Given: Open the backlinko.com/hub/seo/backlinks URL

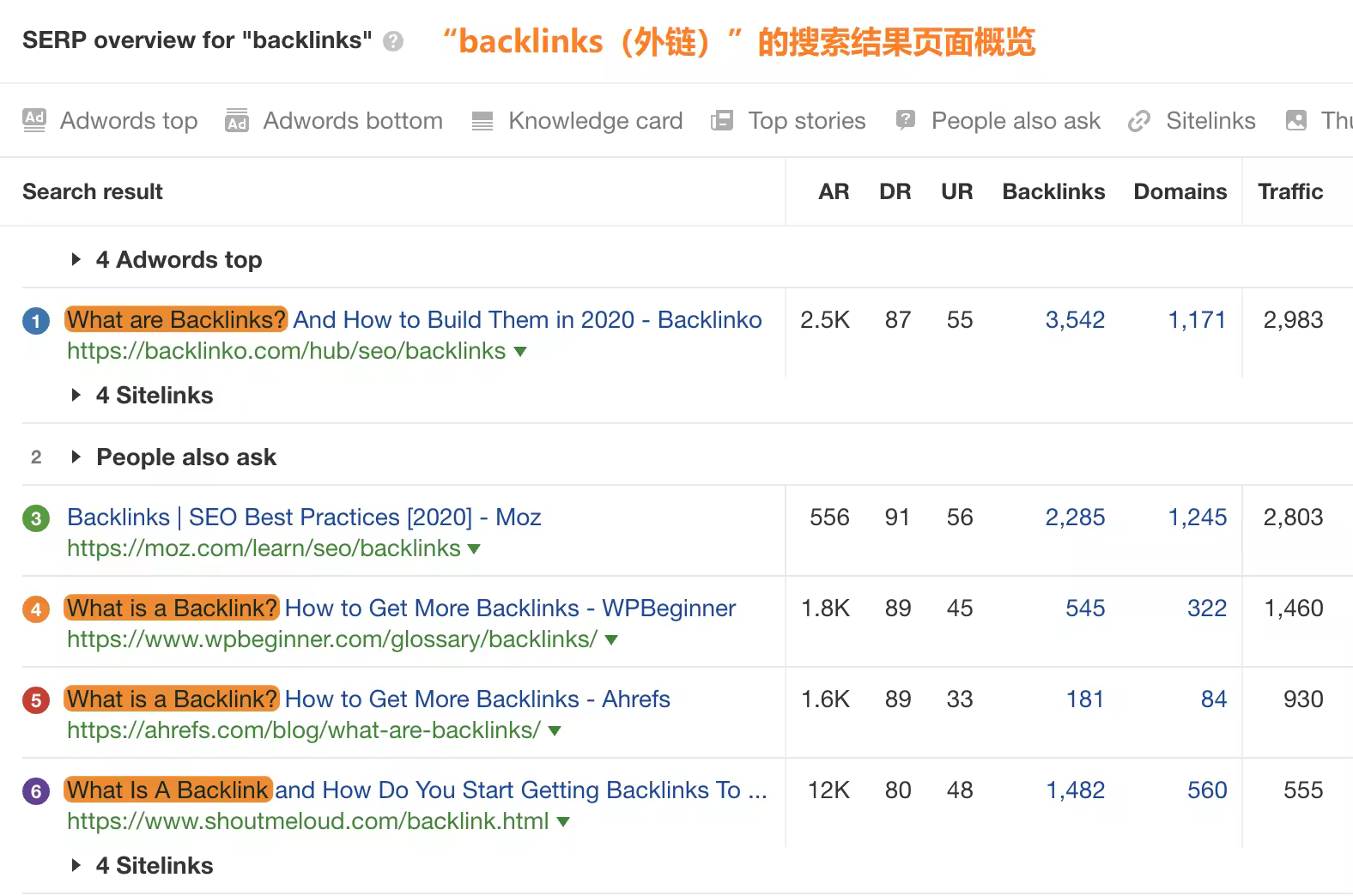Looking at the screenshot, I should coord(286,351).
